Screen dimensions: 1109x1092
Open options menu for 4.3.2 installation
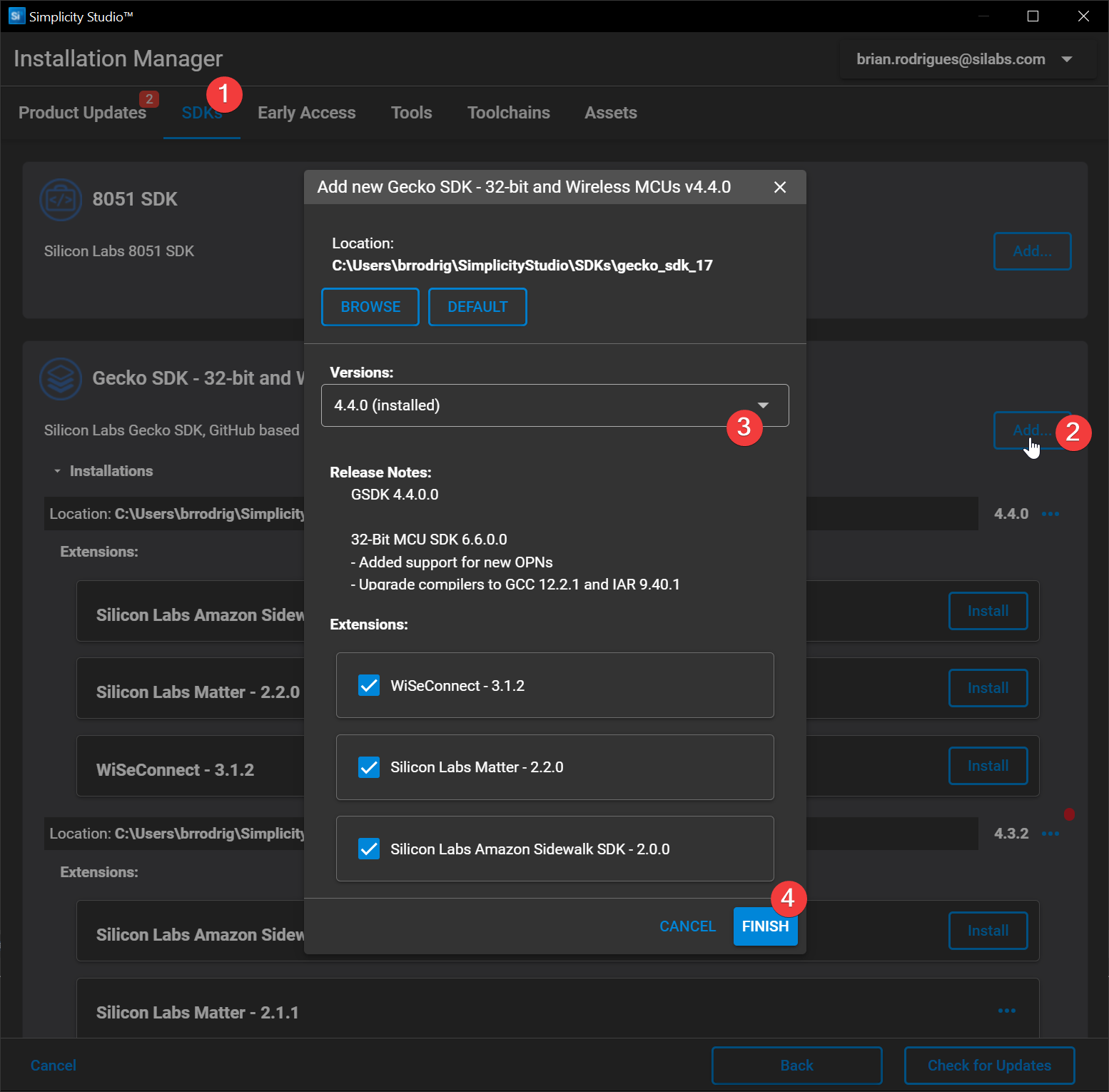point(1050,834)
